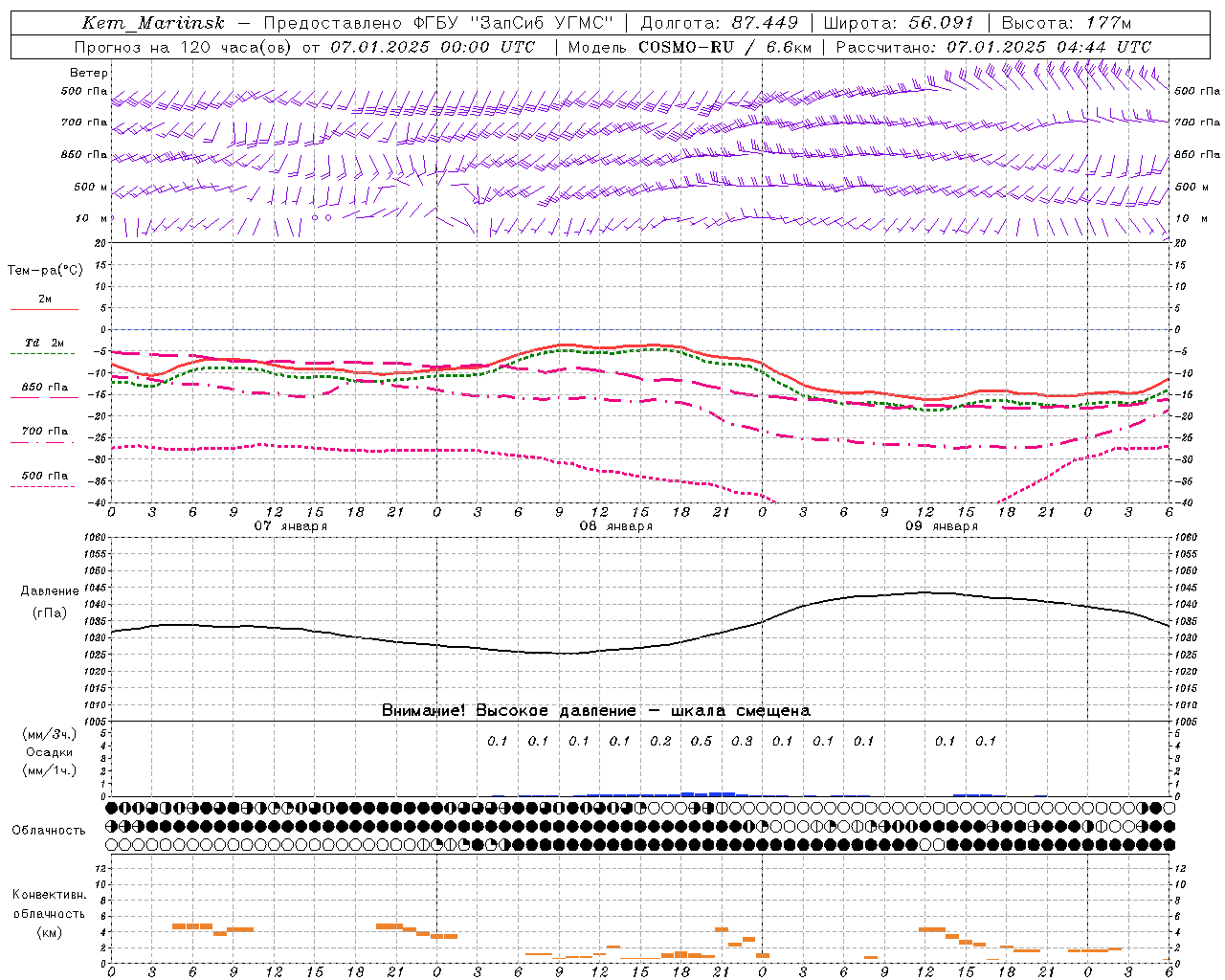Click the 0.3 precipitation value
The height and width of the screenshot is (980, 1225).
(x=742, y=741)
